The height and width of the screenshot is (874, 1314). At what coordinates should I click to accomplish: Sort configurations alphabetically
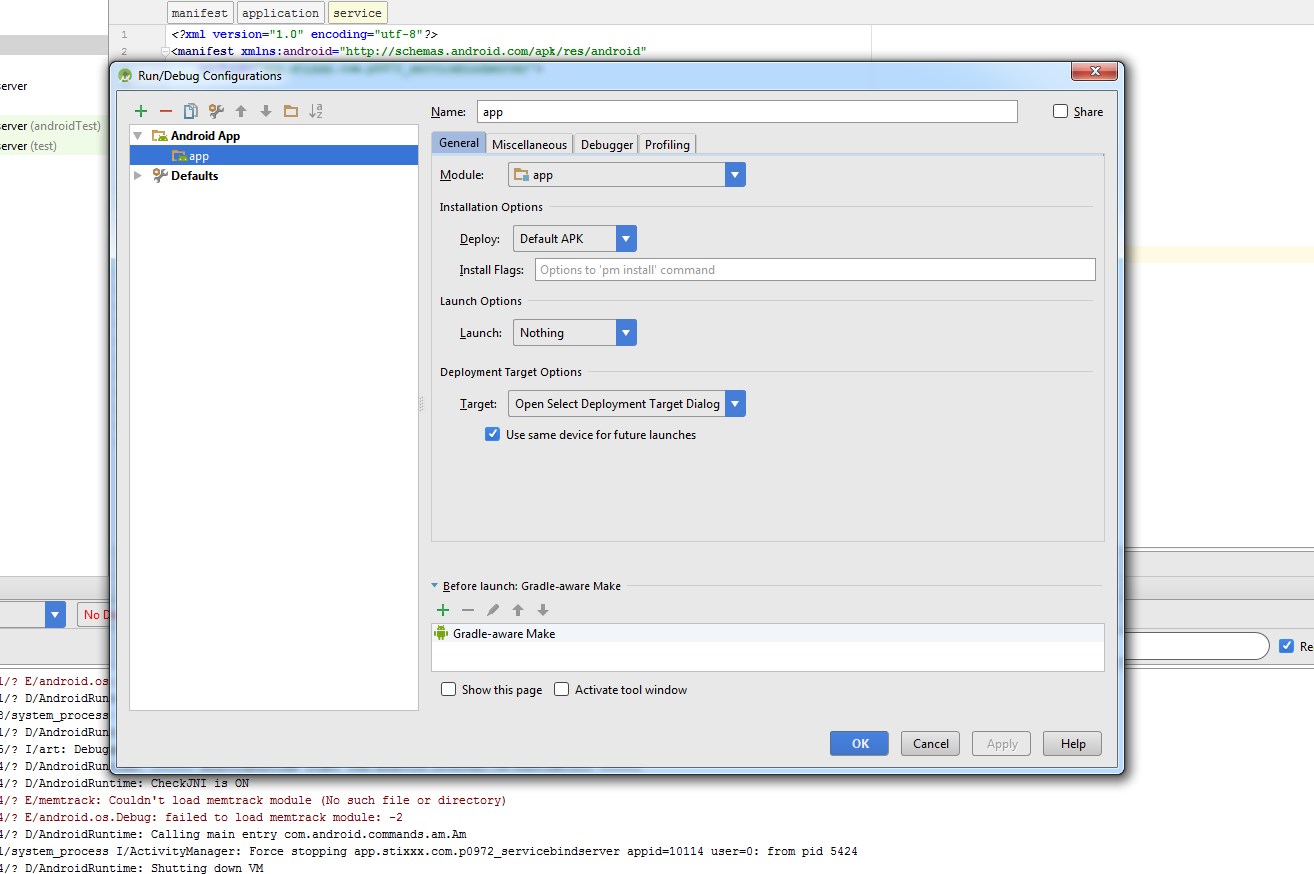tap(316, 111)
